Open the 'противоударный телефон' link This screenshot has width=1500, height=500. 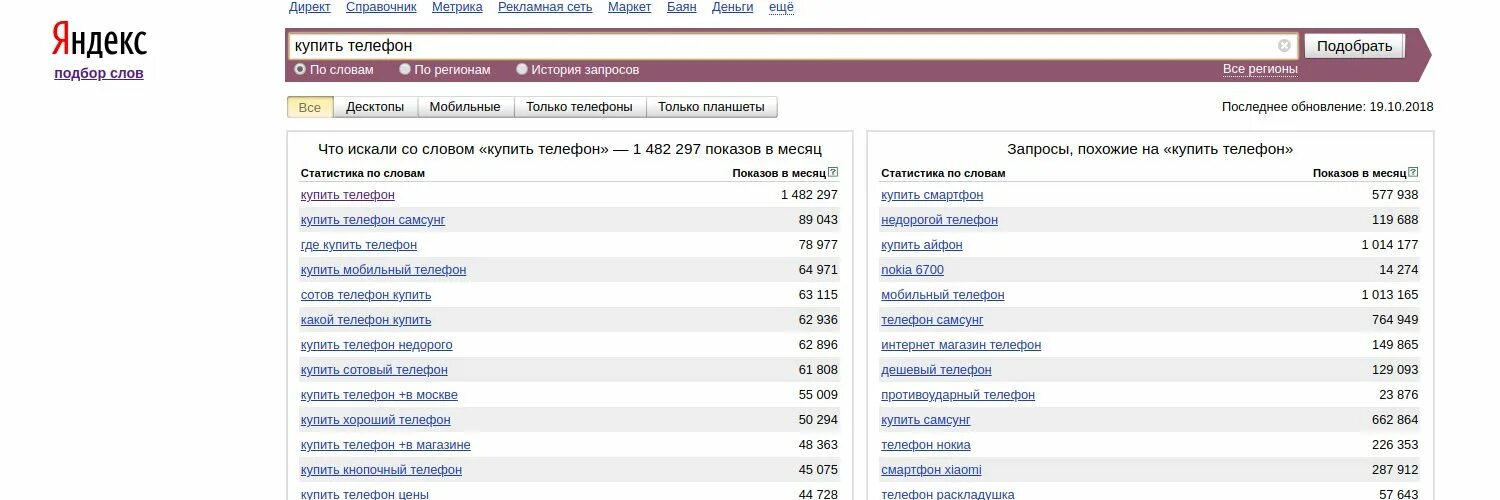coord(958,395)
